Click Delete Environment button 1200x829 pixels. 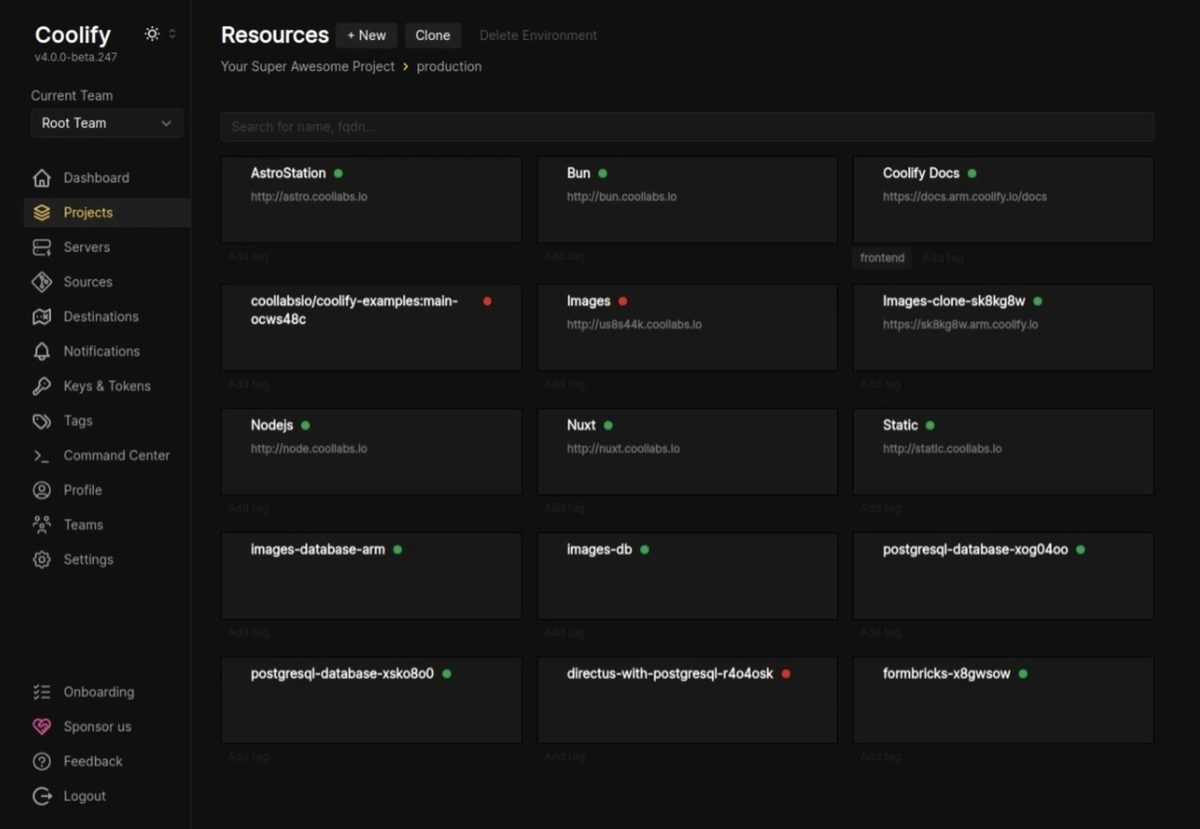[538, 35]
